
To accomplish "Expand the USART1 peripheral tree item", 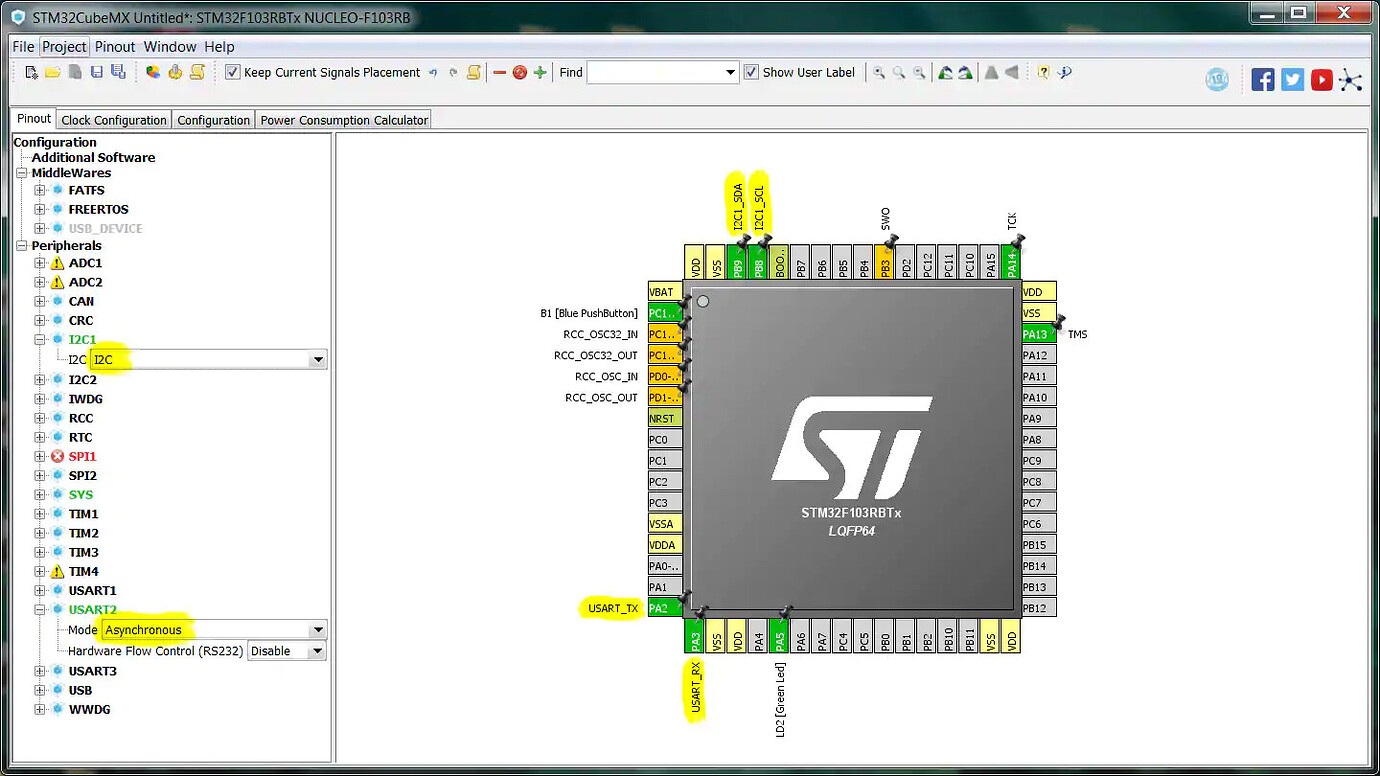I will pos(39,590).
